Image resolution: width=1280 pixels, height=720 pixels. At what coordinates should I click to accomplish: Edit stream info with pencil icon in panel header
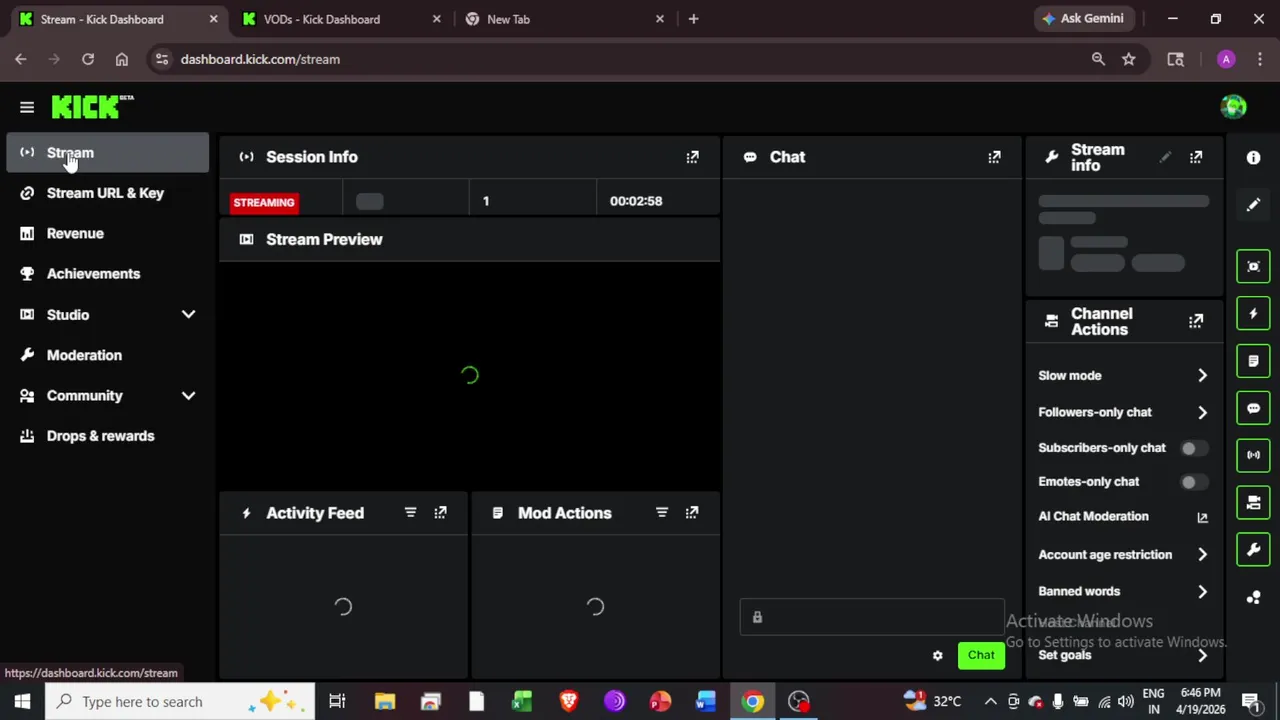pyautogui.click(x=1165, y=157)
